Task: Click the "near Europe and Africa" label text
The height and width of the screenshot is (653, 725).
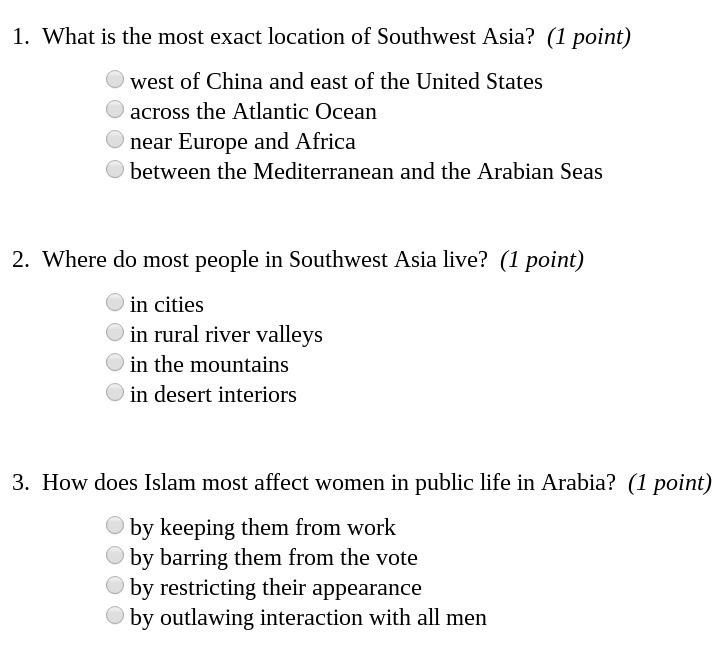Action: click(243, 142)
